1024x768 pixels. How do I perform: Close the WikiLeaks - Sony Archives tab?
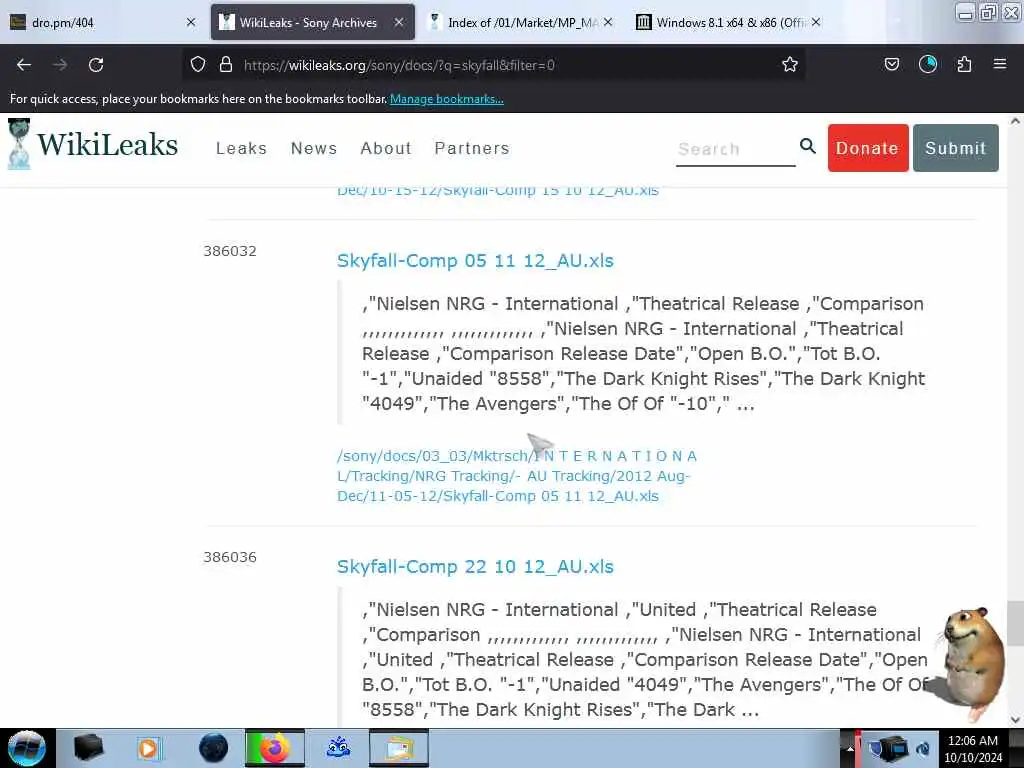click(x=398, y=22)
